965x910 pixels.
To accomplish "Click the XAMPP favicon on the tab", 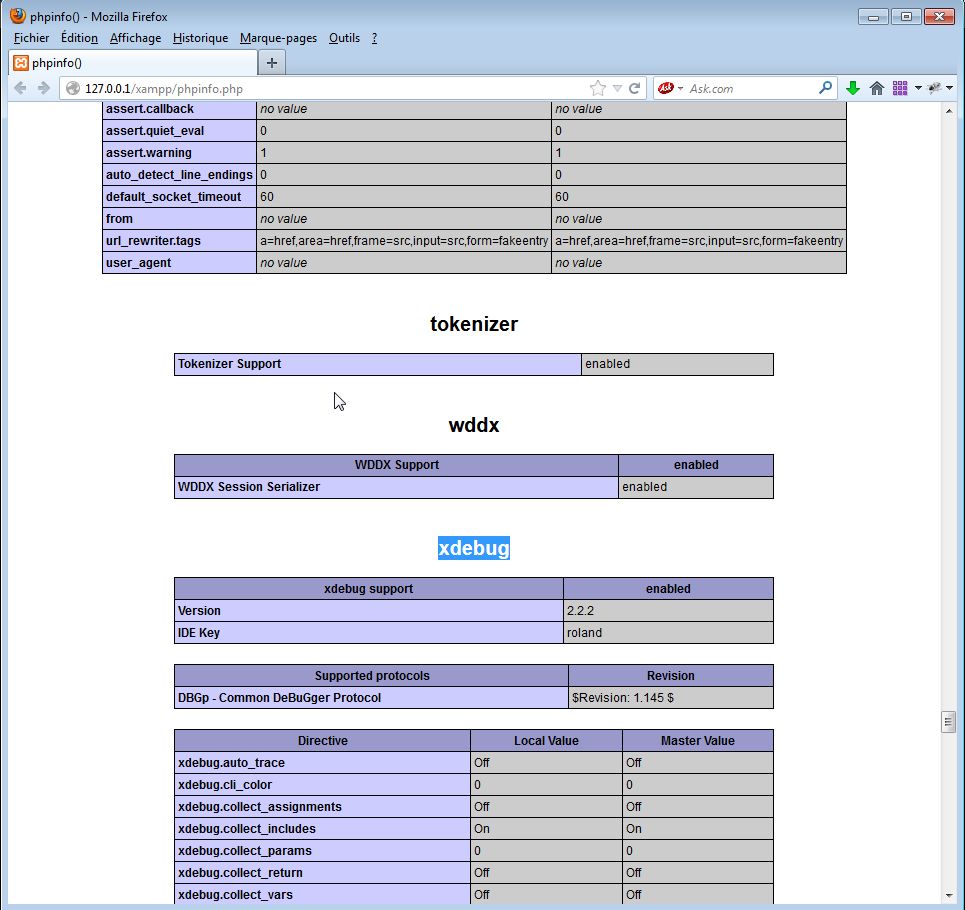I will [x=21, y=63].
